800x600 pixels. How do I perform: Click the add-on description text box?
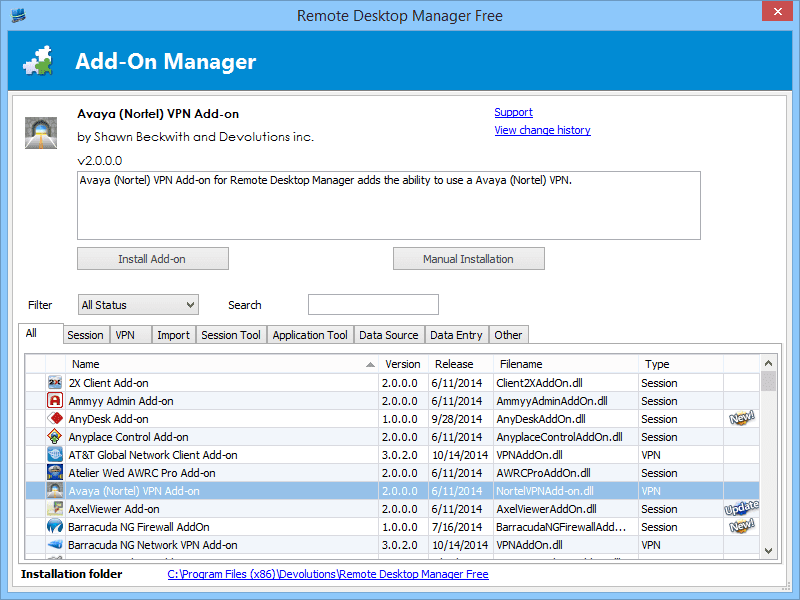click(x=389, y=206)
